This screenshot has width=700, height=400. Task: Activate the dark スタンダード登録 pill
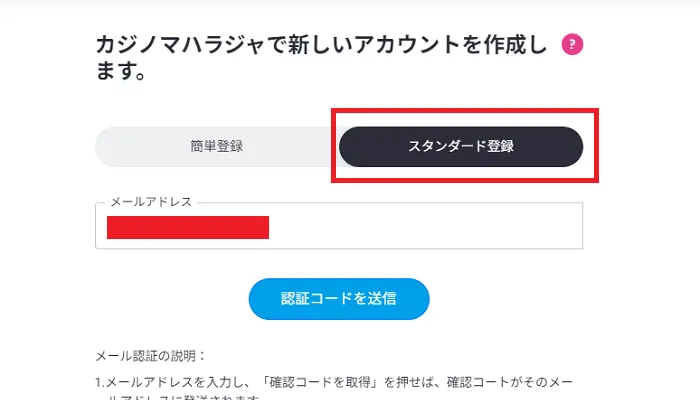[461, 146]
